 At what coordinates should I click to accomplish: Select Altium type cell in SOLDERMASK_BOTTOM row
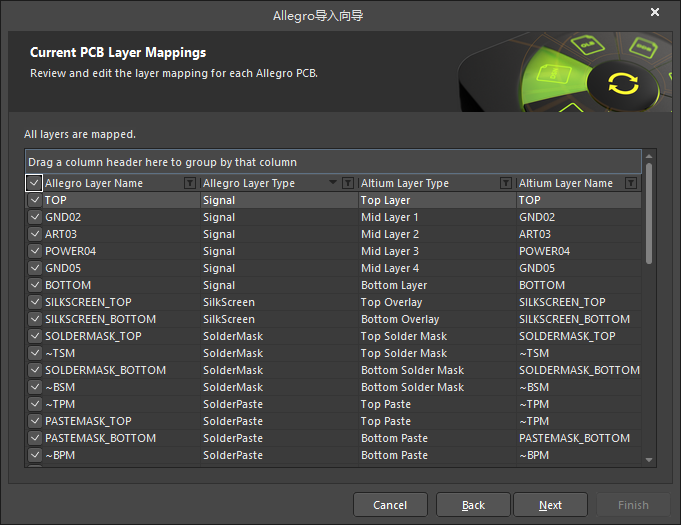pos(437,370)
